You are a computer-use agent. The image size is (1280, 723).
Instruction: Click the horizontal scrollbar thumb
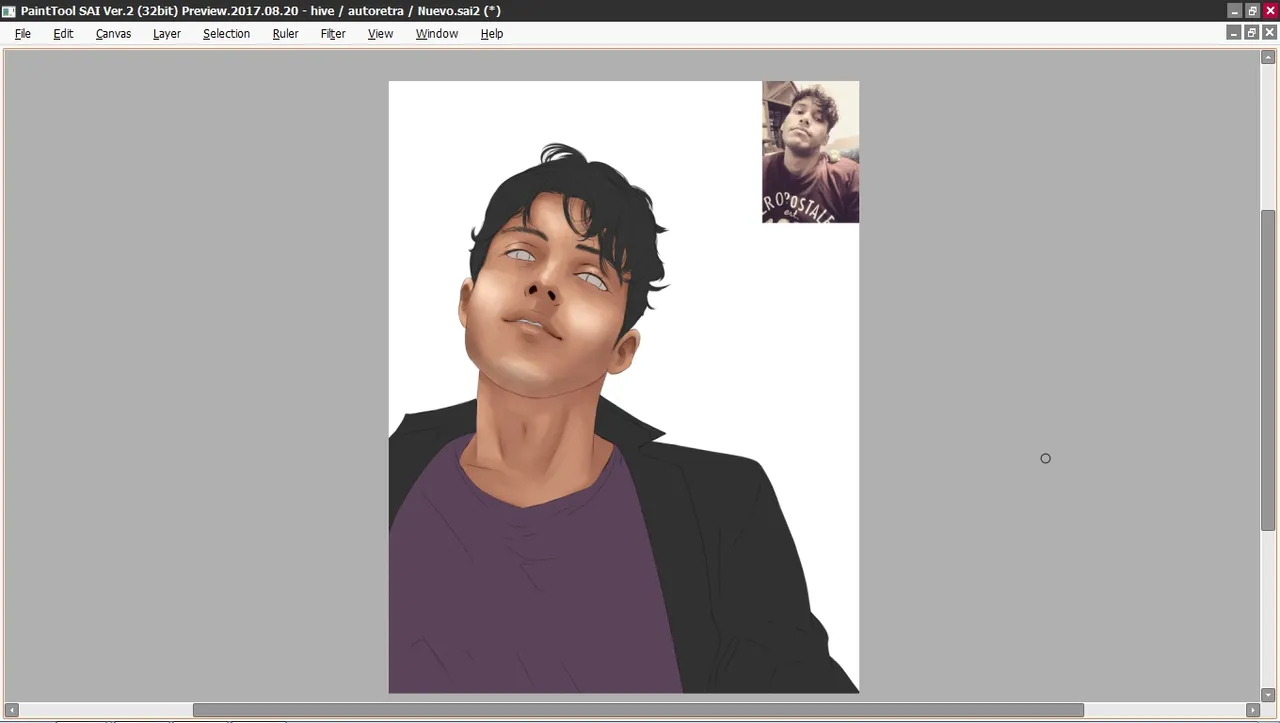coord(638,710)
